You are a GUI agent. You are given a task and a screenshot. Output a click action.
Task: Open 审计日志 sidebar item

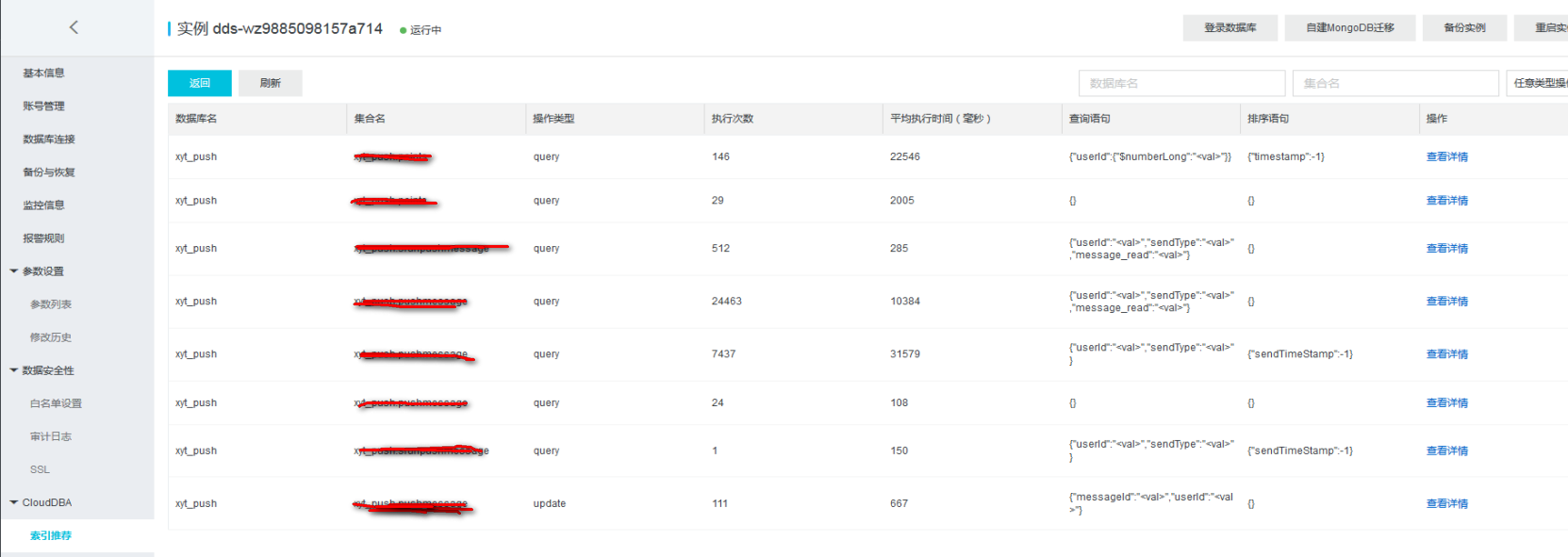51,436
